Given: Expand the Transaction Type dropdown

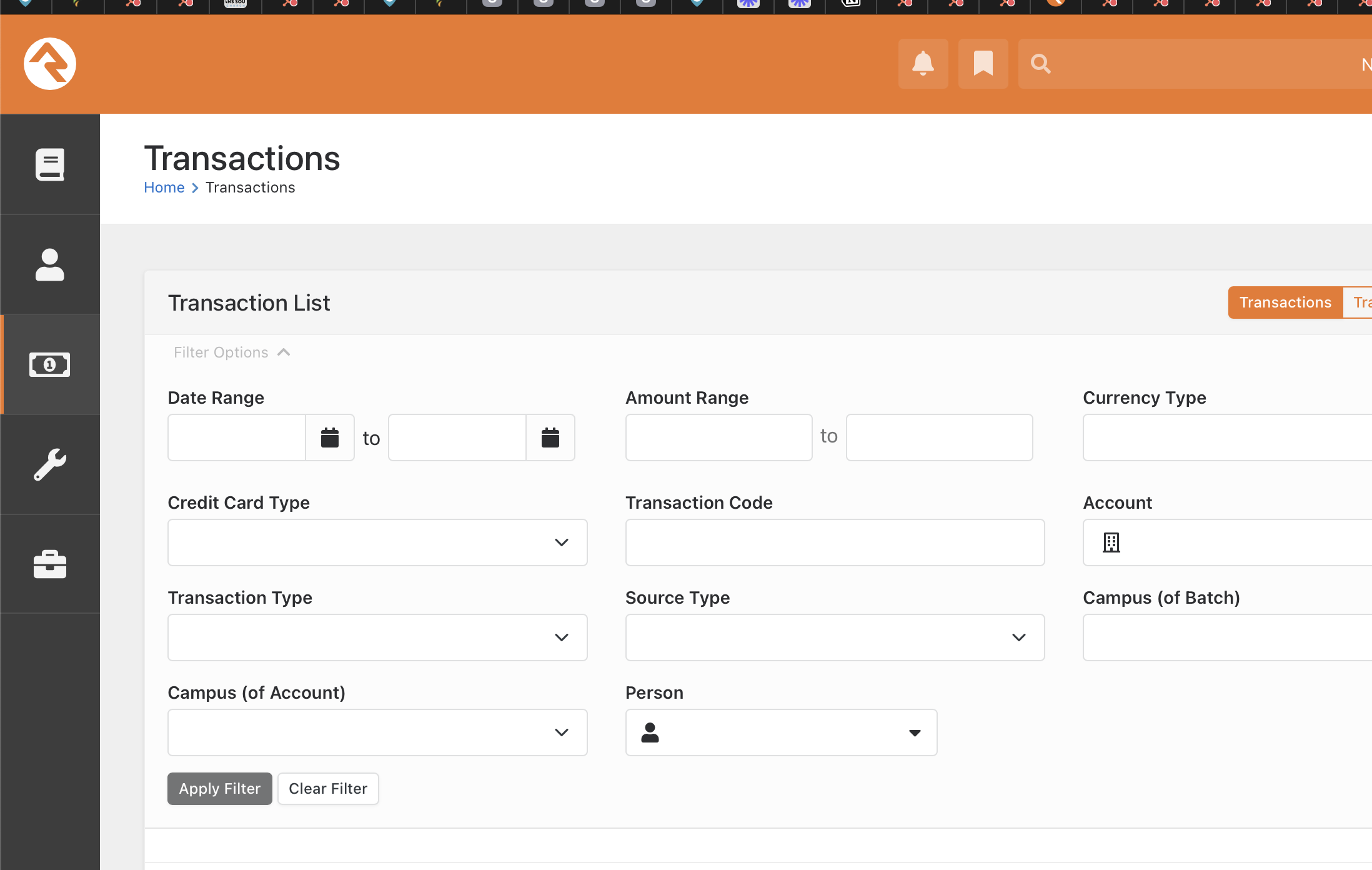Looking at the screenshot, I should (x=377, y=637).
